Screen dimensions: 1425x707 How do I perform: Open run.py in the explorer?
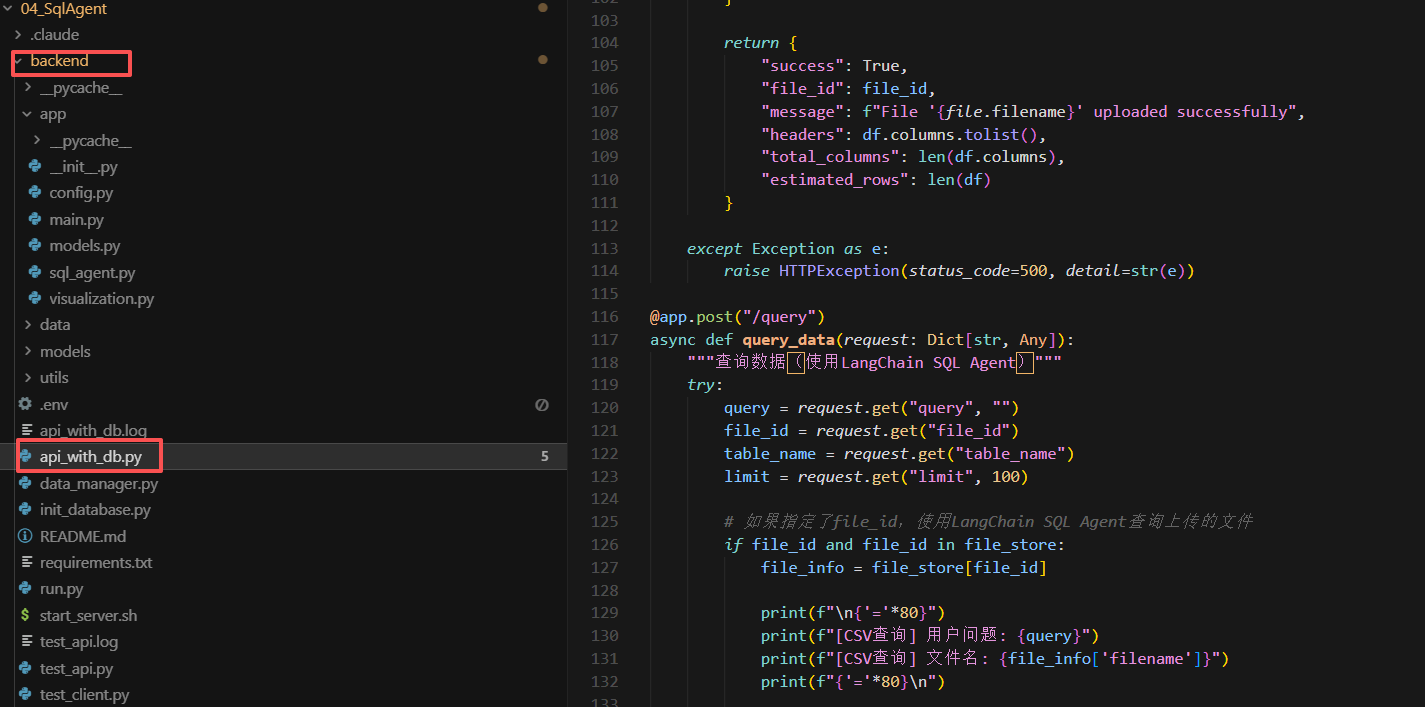[x=61, y=589]
